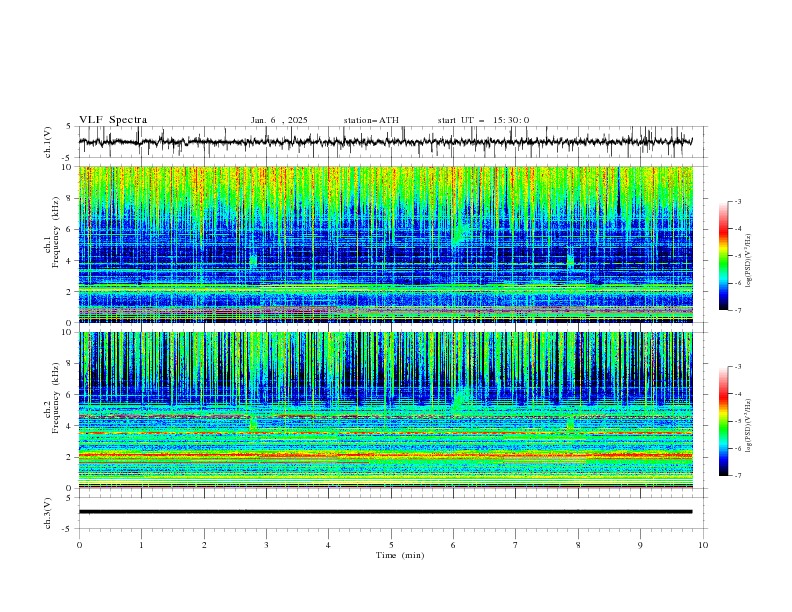Click the "Time (min)" x-axis label

coord(400,555)
